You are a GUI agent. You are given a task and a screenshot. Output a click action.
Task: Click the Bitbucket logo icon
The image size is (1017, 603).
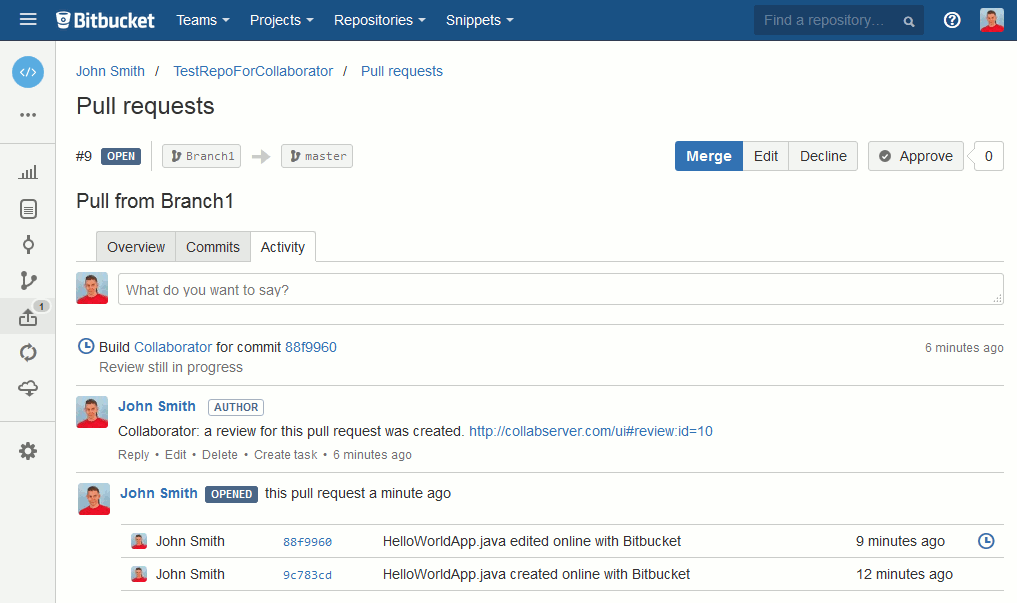pos(61,19)
